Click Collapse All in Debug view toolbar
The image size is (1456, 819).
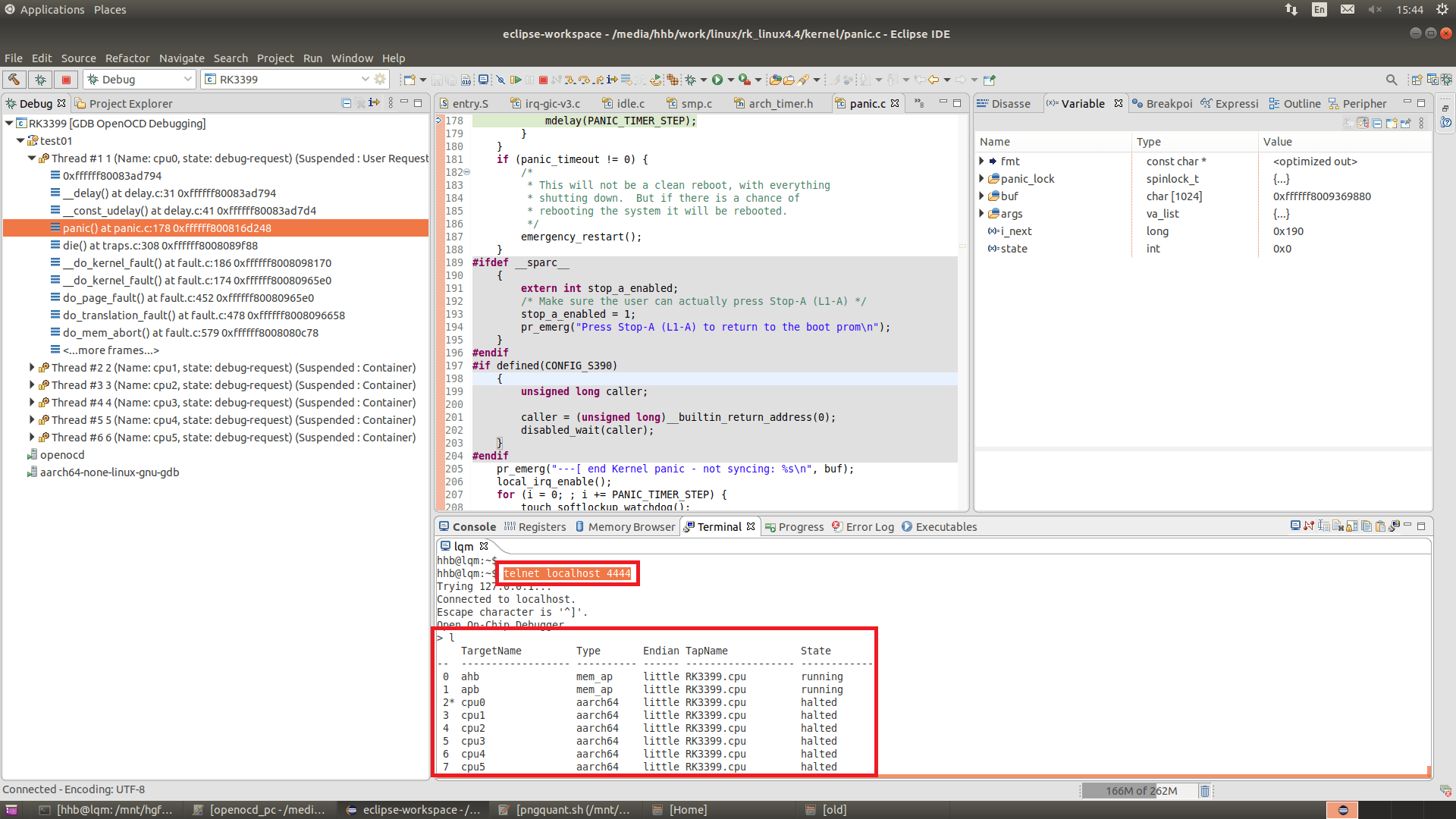347,103
